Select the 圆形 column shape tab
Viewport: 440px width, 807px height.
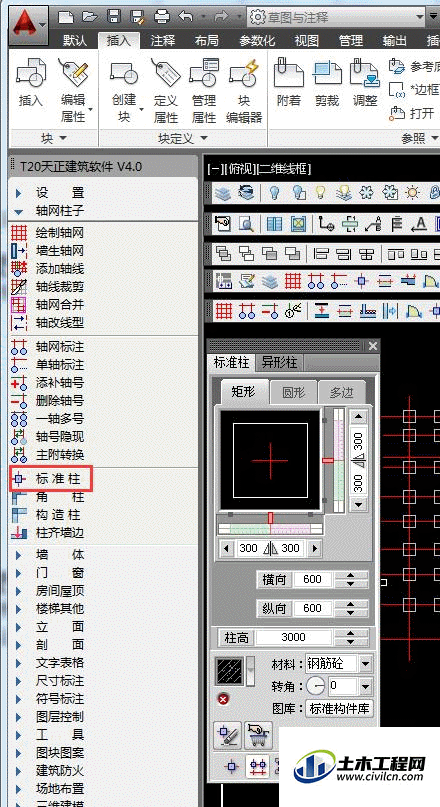coord(294,393)
